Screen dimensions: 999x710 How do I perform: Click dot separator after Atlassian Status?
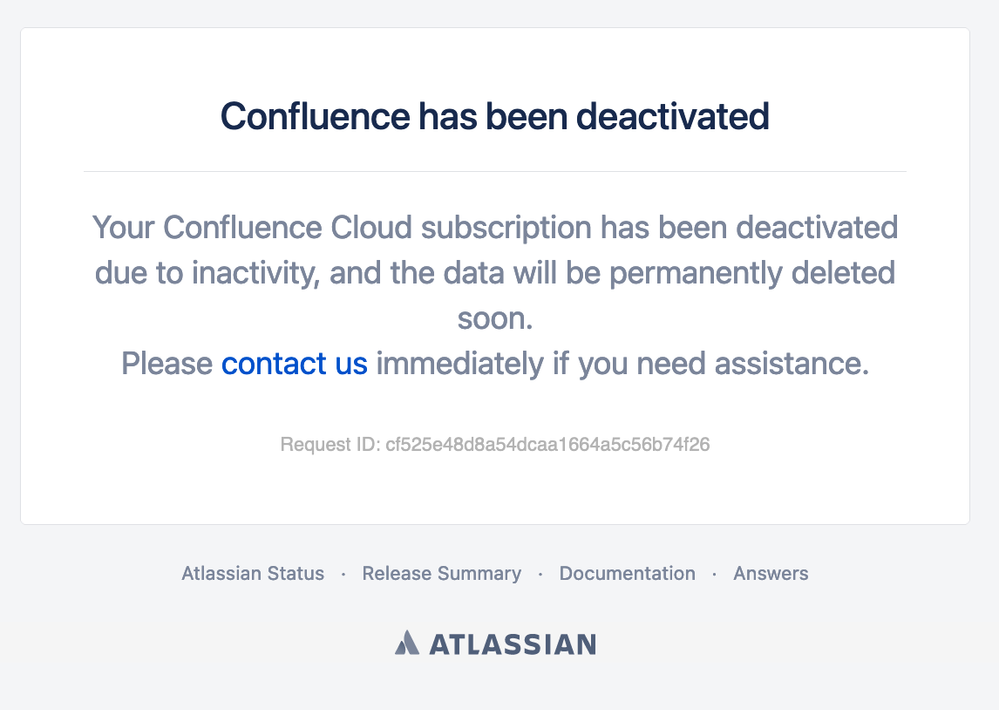[343, 574]
